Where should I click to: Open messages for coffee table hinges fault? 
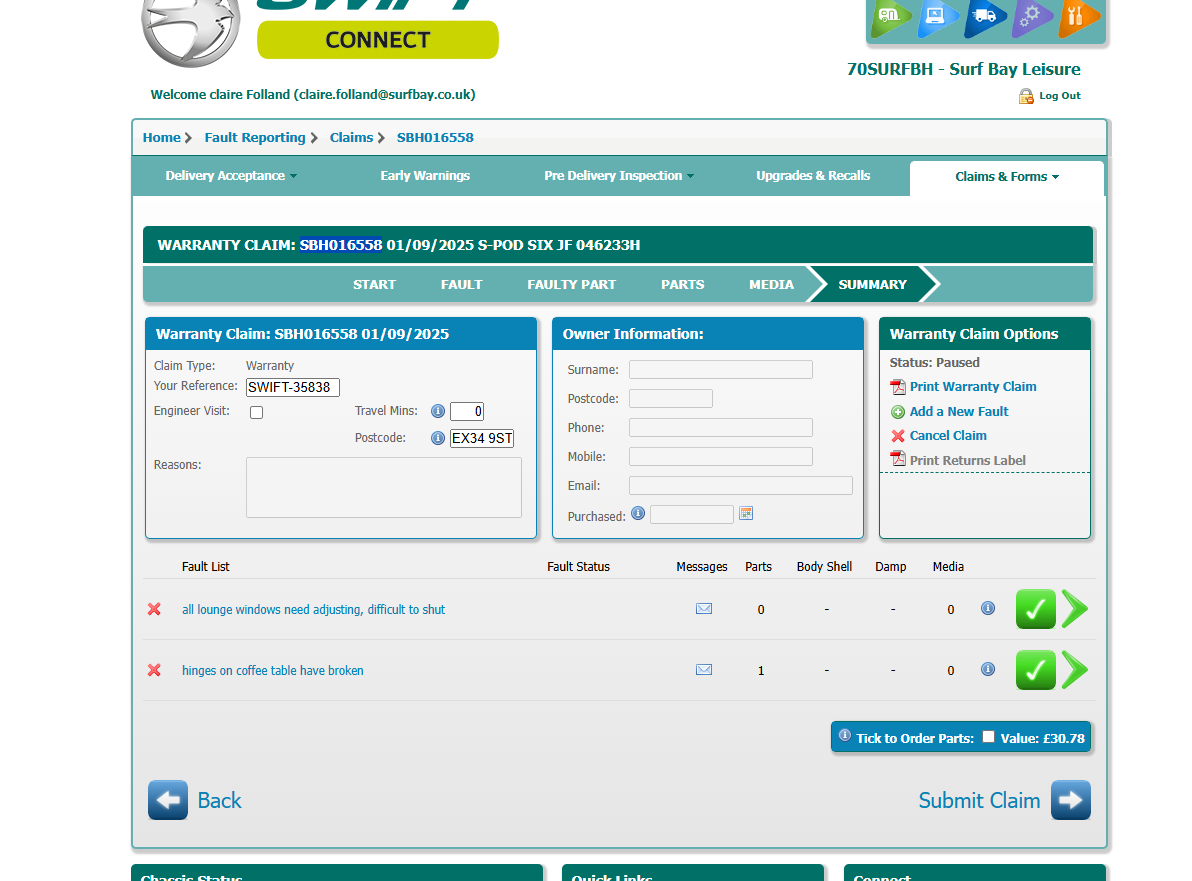(x=704, y=670)
